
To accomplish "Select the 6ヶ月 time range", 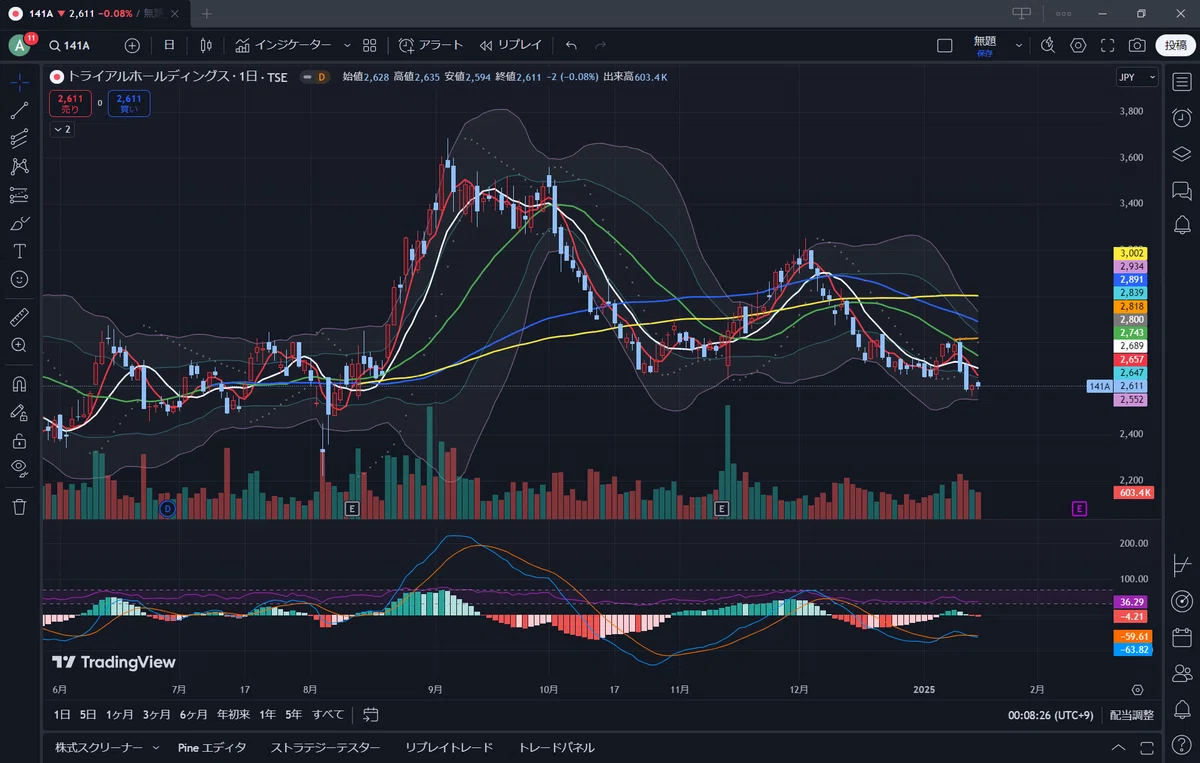I will pyautogui.click(x=193, y=715).
